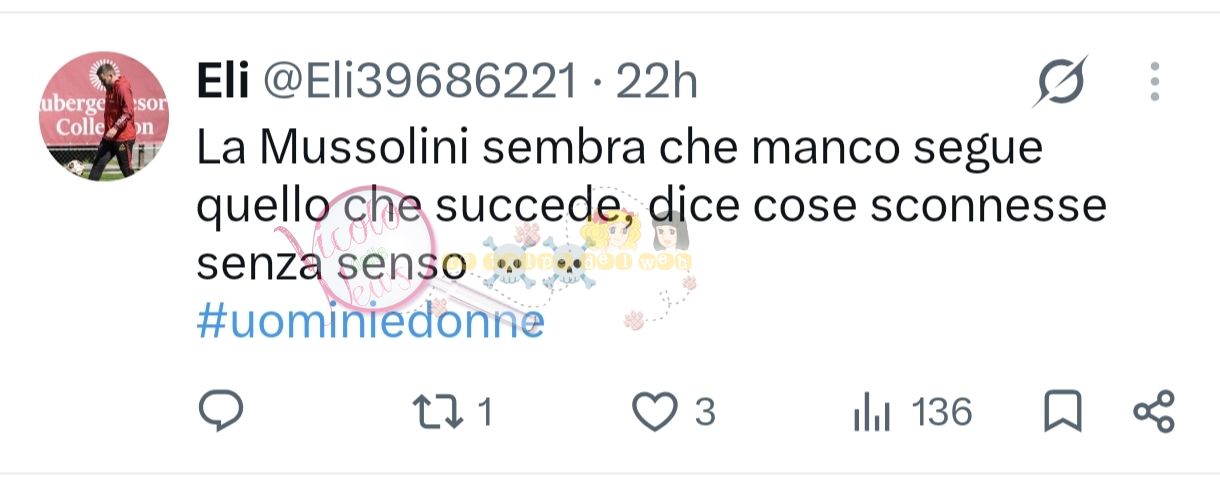View reposts via the count 1
Viewport: 1220px width, 477px height.
click(484, 412)
